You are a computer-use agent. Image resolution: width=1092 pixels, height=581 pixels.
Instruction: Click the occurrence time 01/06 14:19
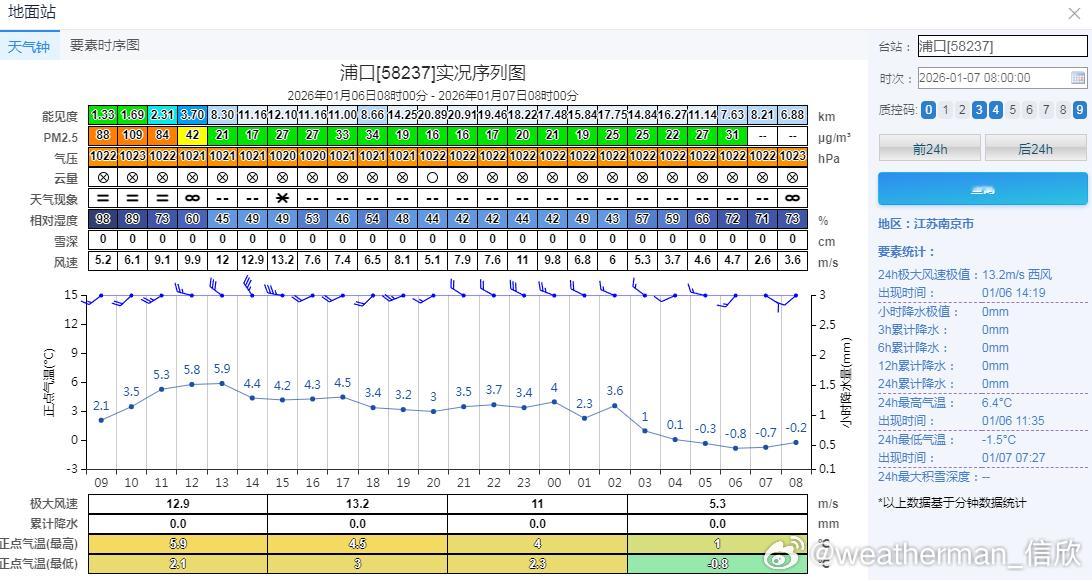(x=1013, y=293)
